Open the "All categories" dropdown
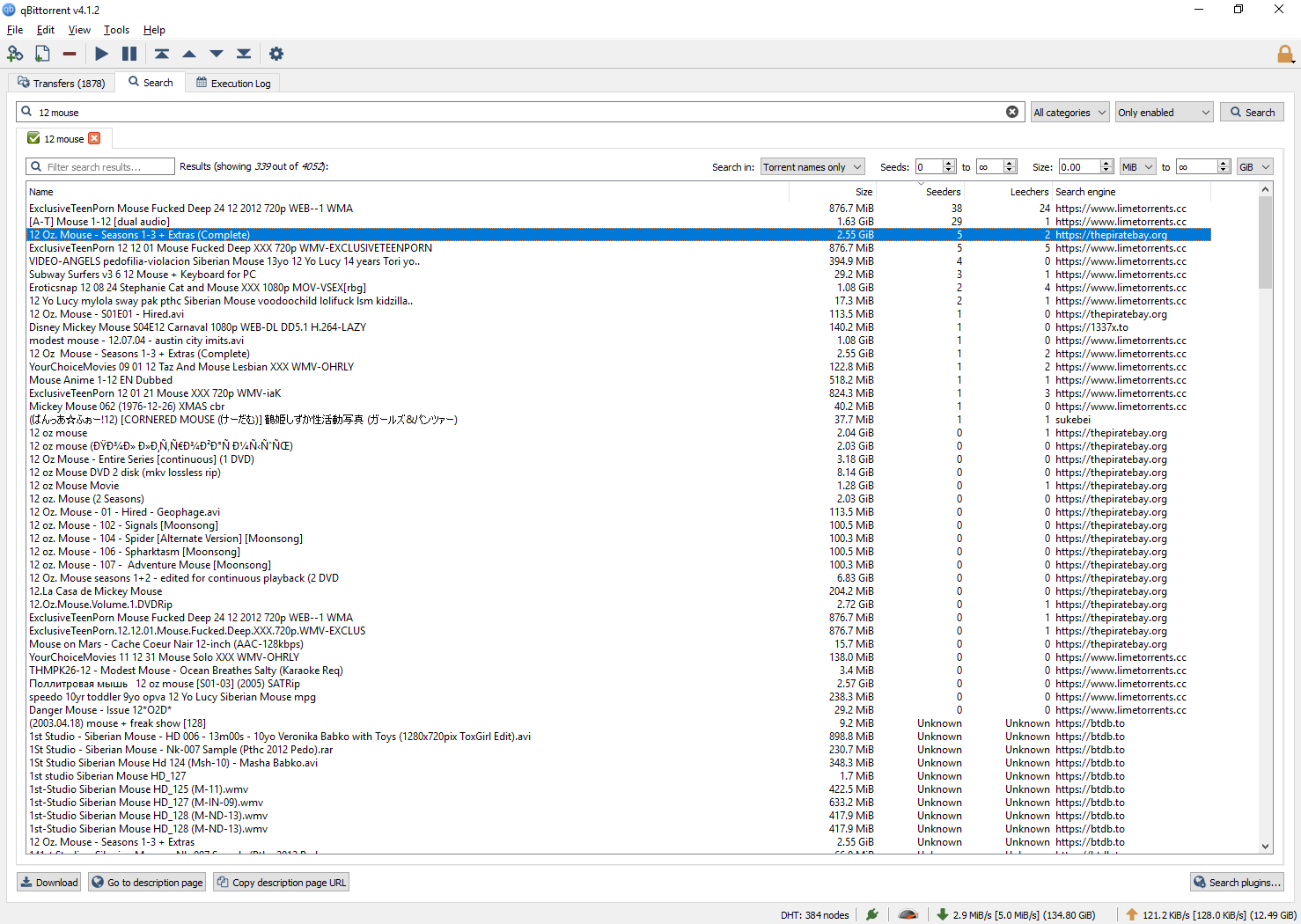Screen dimensions: 1301x924 (1069, 113)
